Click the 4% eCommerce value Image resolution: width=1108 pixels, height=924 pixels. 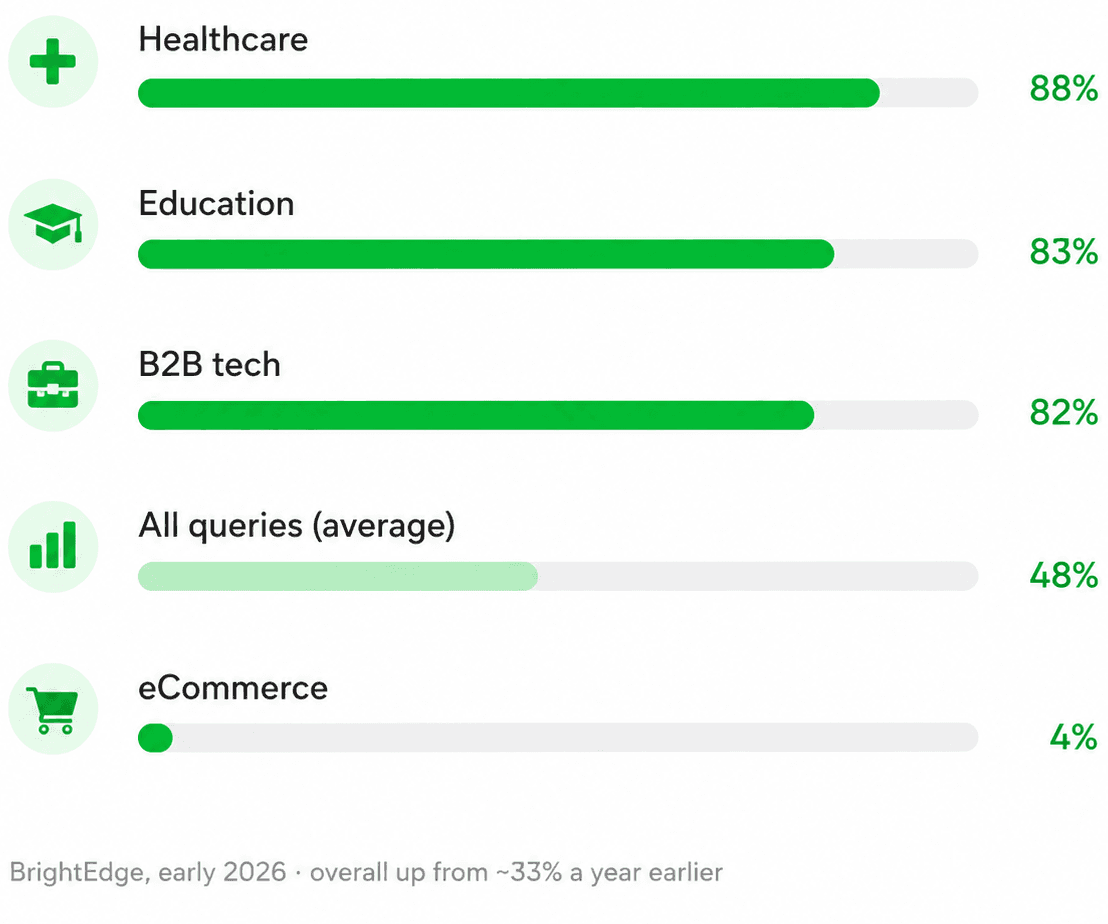click(1073, 737)
